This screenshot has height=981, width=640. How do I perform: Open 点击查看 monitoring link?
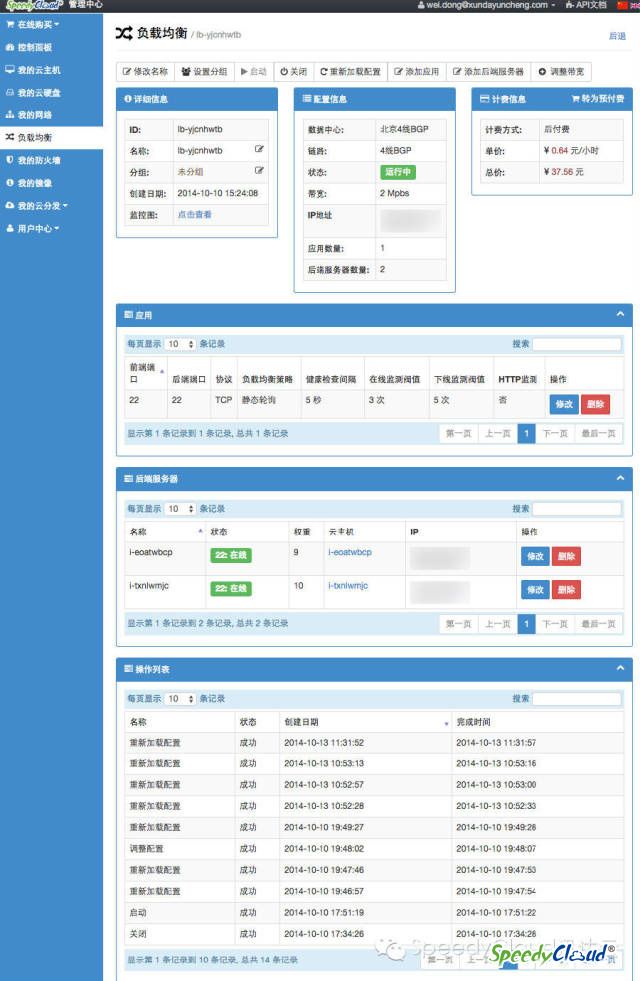coord(195,215)
